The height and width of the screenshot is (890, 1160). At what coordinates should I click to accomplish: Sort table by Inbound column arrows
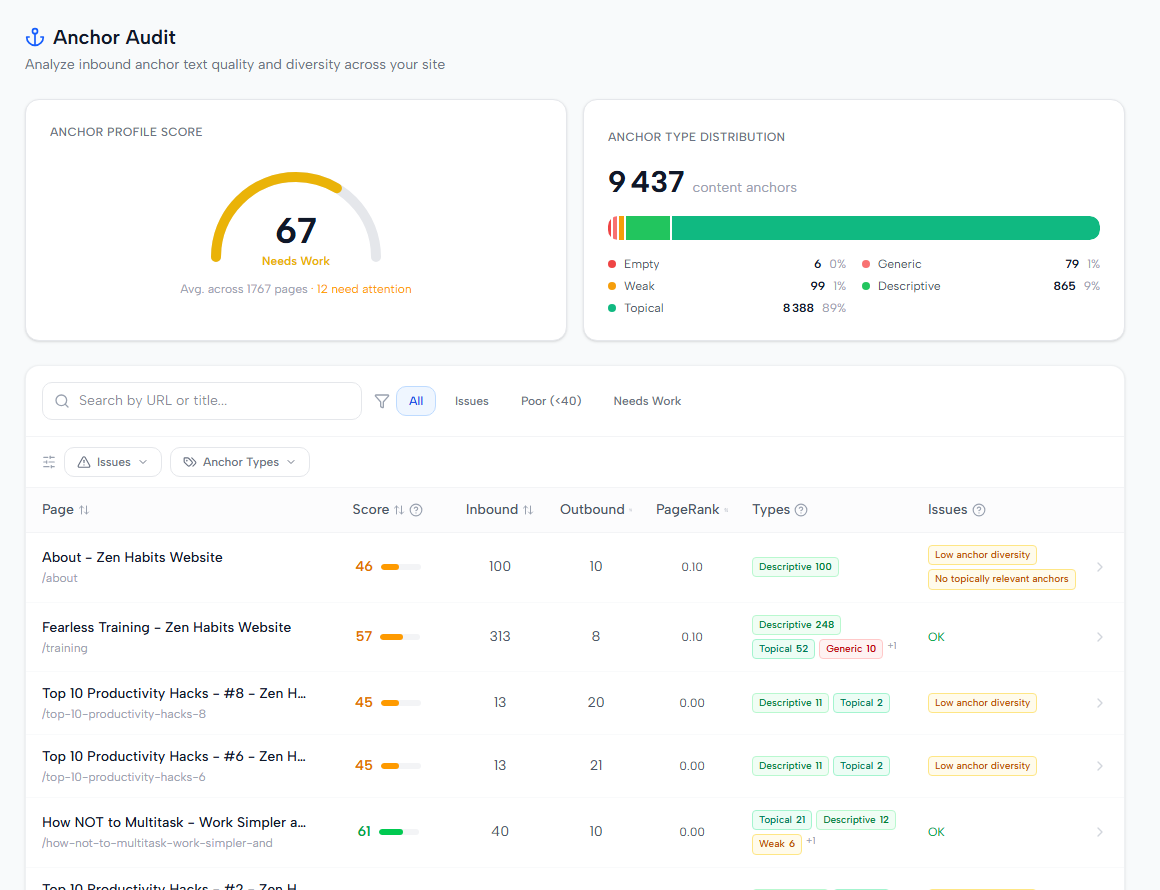coord(527,510)
